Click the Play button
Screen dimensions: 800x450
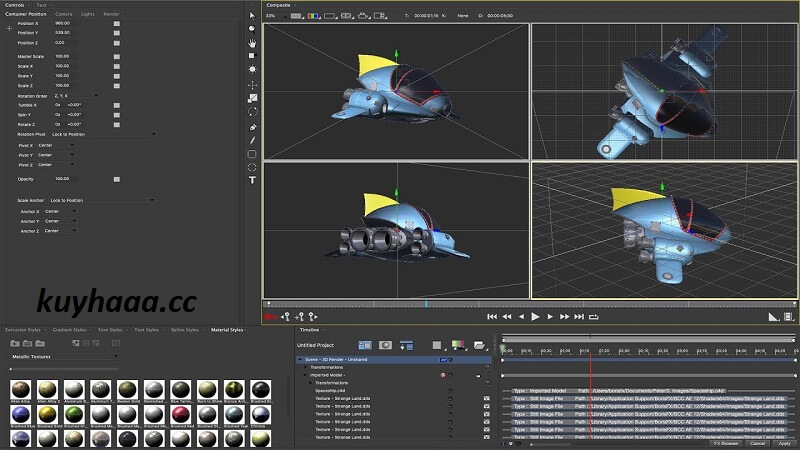(535, 317)
